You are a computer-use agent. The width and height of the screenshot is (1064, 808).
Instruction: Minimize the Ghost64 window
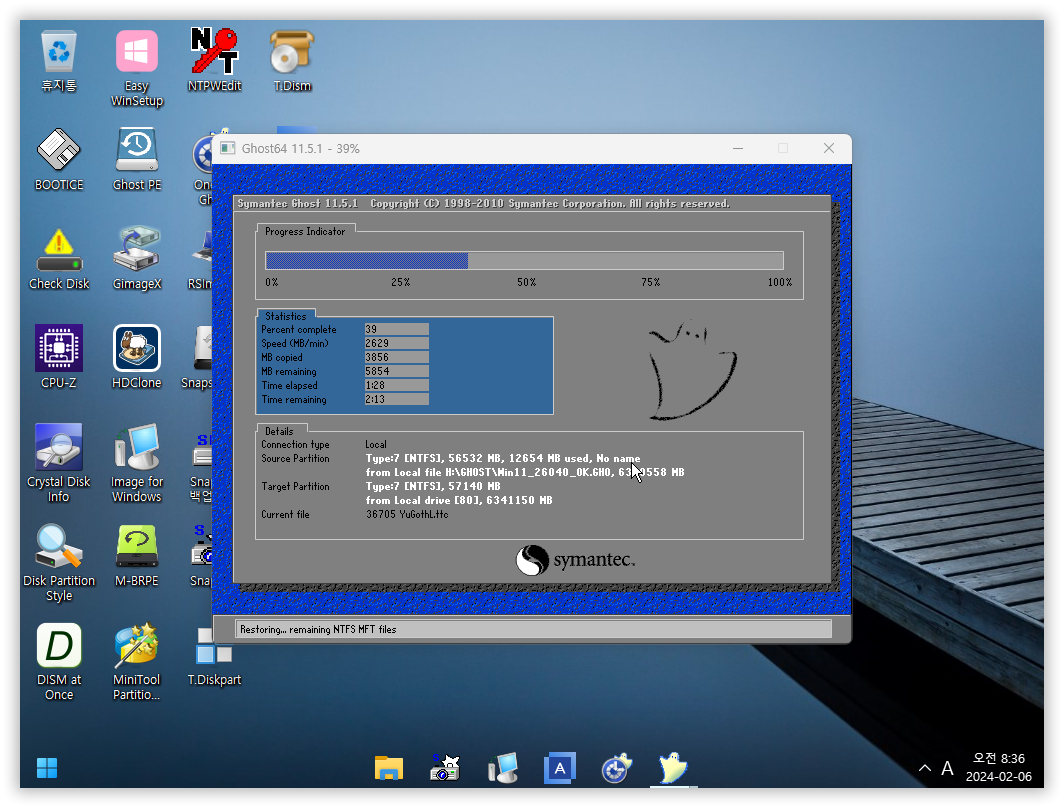(738, 149)
